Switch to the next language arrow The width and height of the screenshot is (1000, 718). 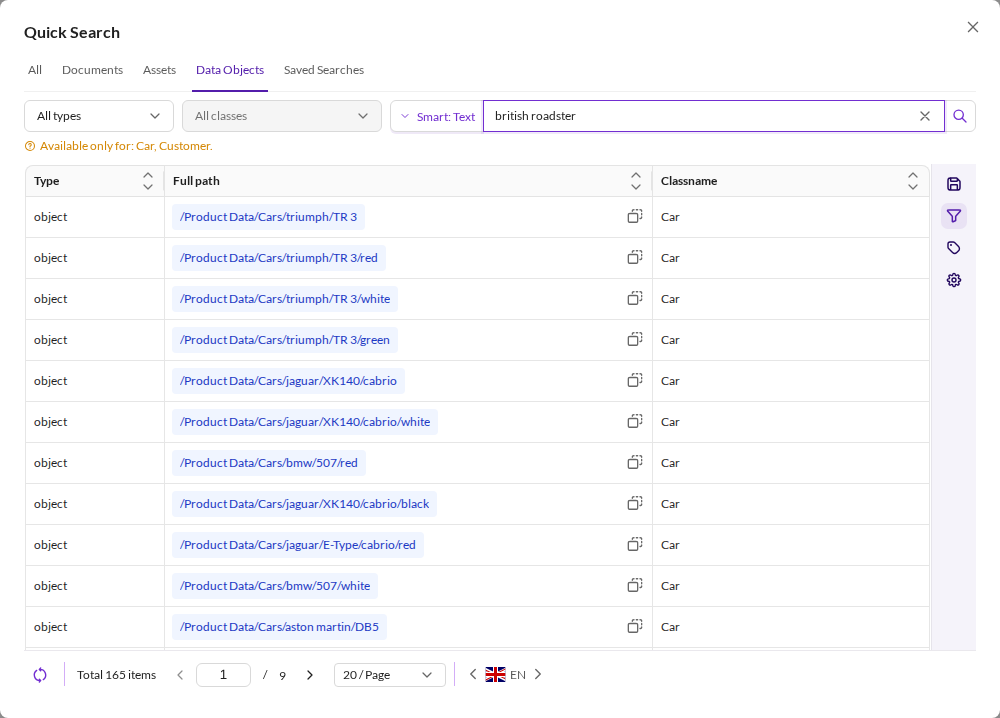click(x=538, y=674)
